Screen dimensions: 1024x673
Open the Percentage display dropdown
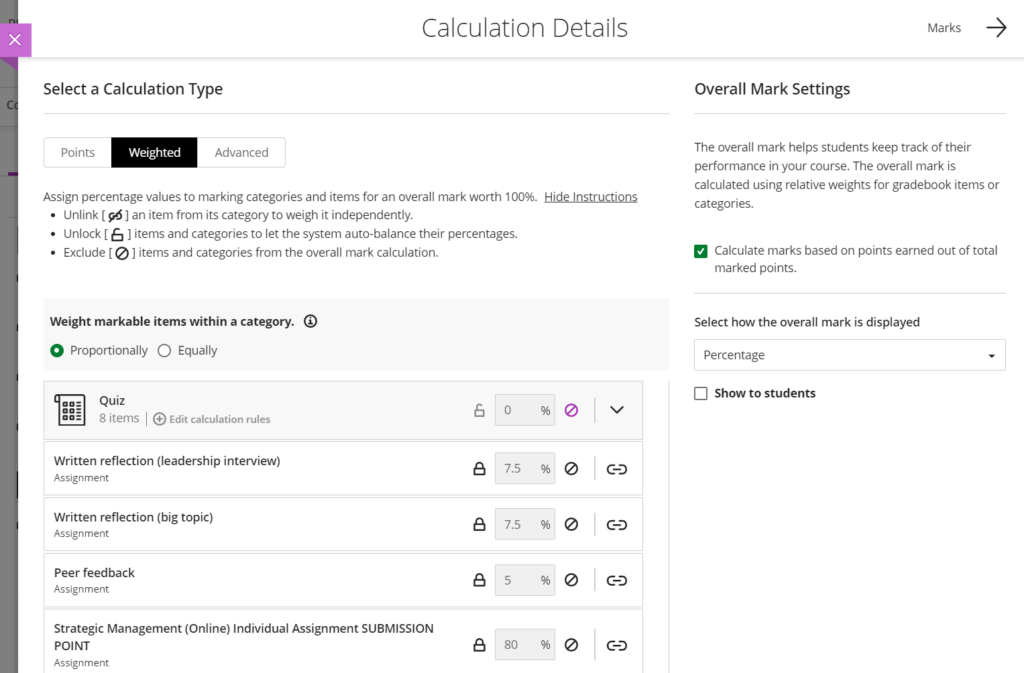[x=849, y=355]
